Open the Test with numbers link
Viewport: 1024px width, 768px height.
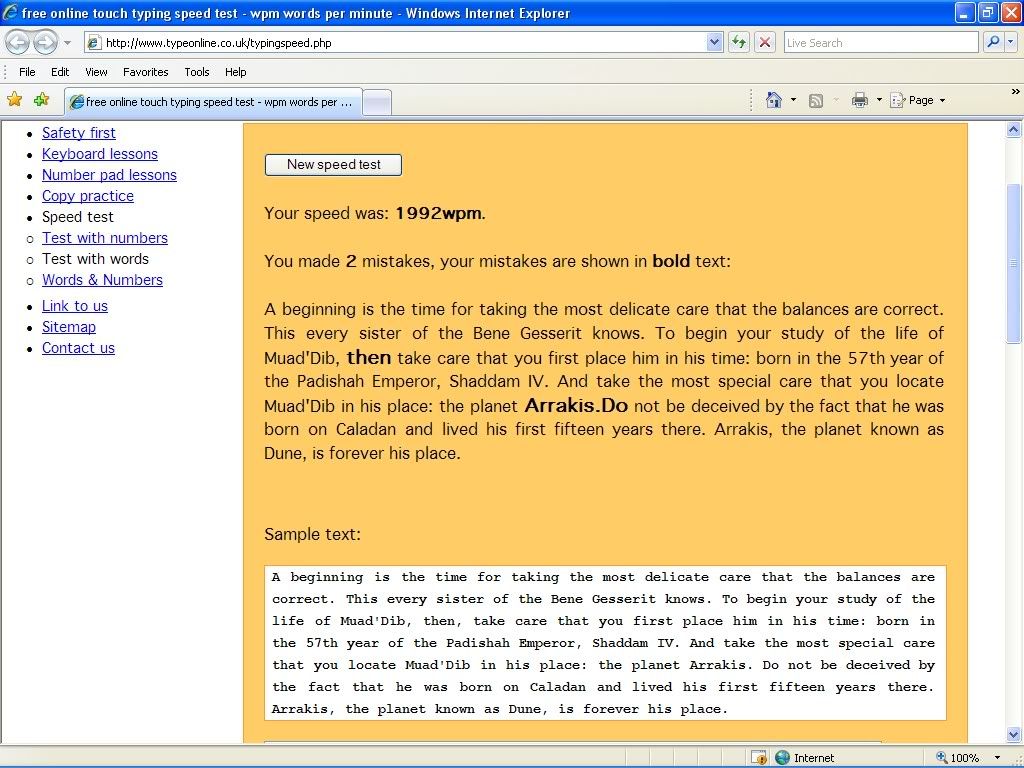pyautogui.click(x=105, y=238)
